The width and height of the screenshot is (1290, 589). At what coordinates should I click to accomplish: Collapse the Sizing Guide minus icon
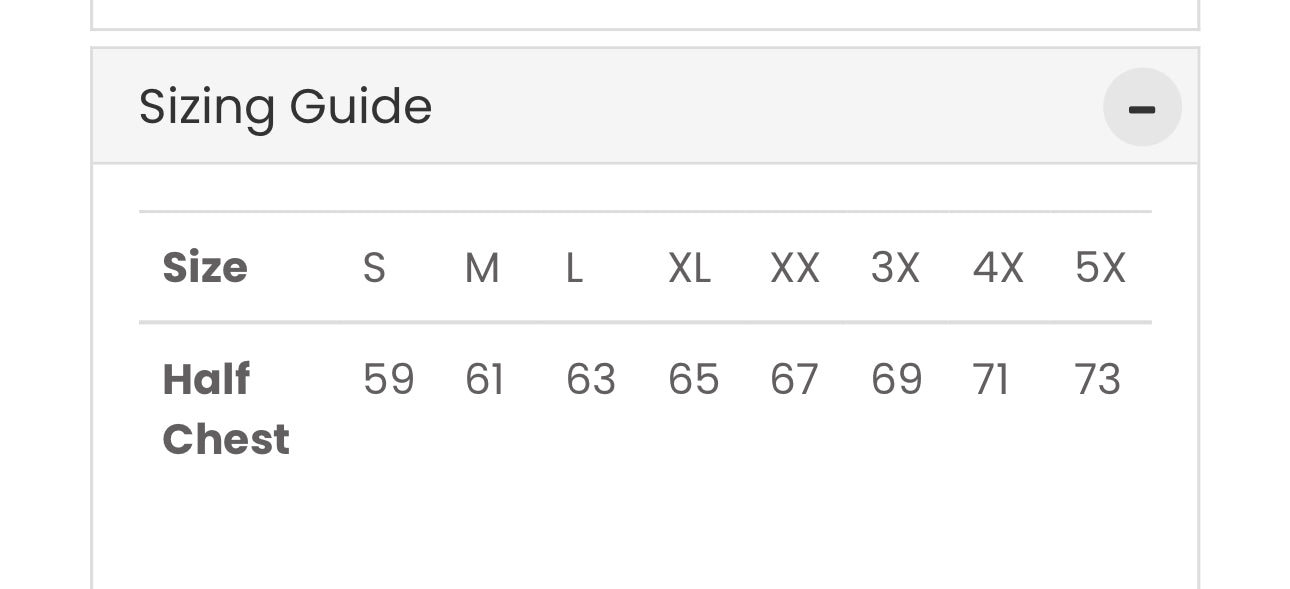point(1142,107)
